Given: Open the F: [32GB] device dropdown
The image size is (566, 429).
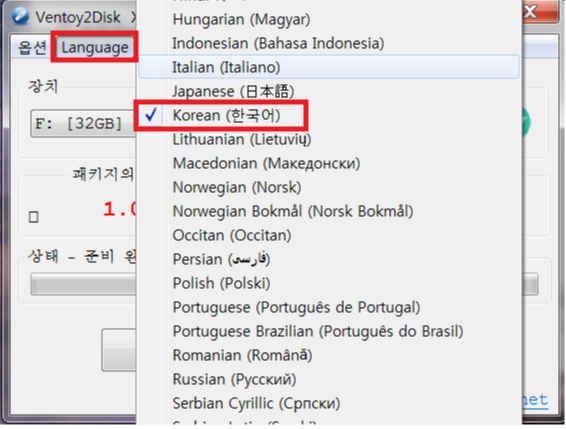Looking at the screenshot, I should pos(83,124).
